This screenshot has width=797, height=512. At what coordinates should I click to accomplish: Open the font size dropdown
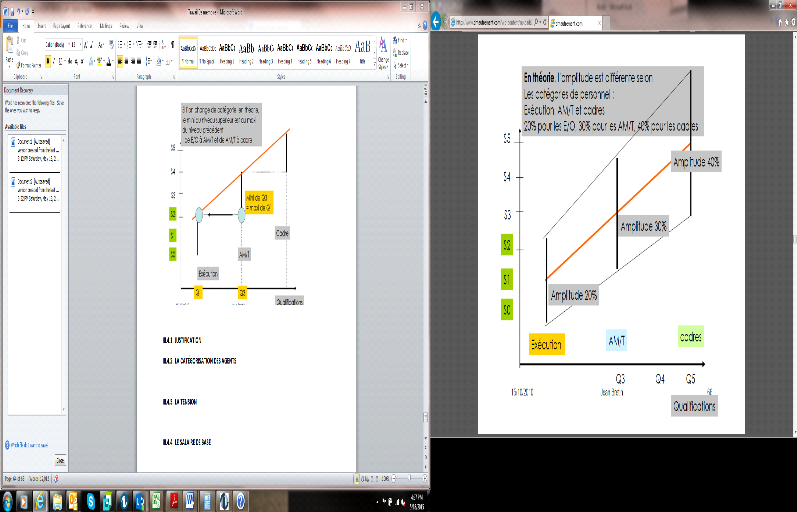click(x=81, y=44)
